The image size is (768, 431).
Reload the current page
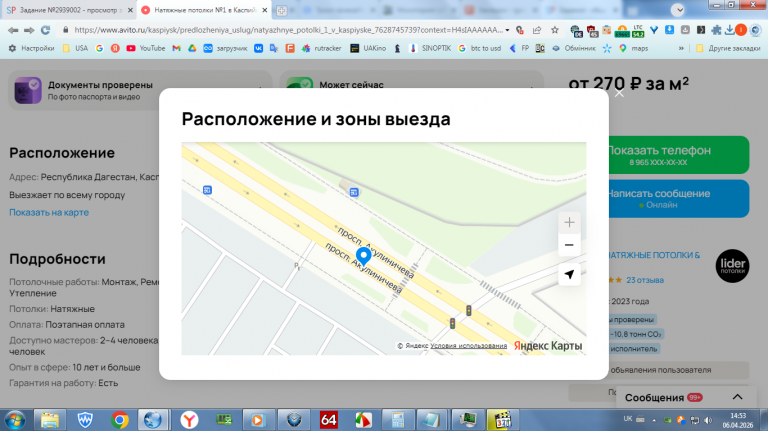46,30
